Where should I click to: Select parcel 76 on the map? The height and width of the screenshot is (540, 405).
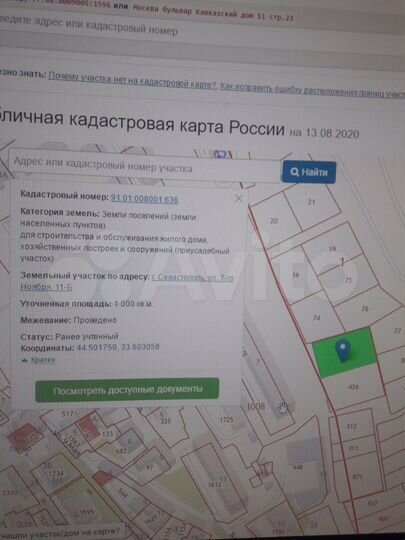click(x=365, y=309)
